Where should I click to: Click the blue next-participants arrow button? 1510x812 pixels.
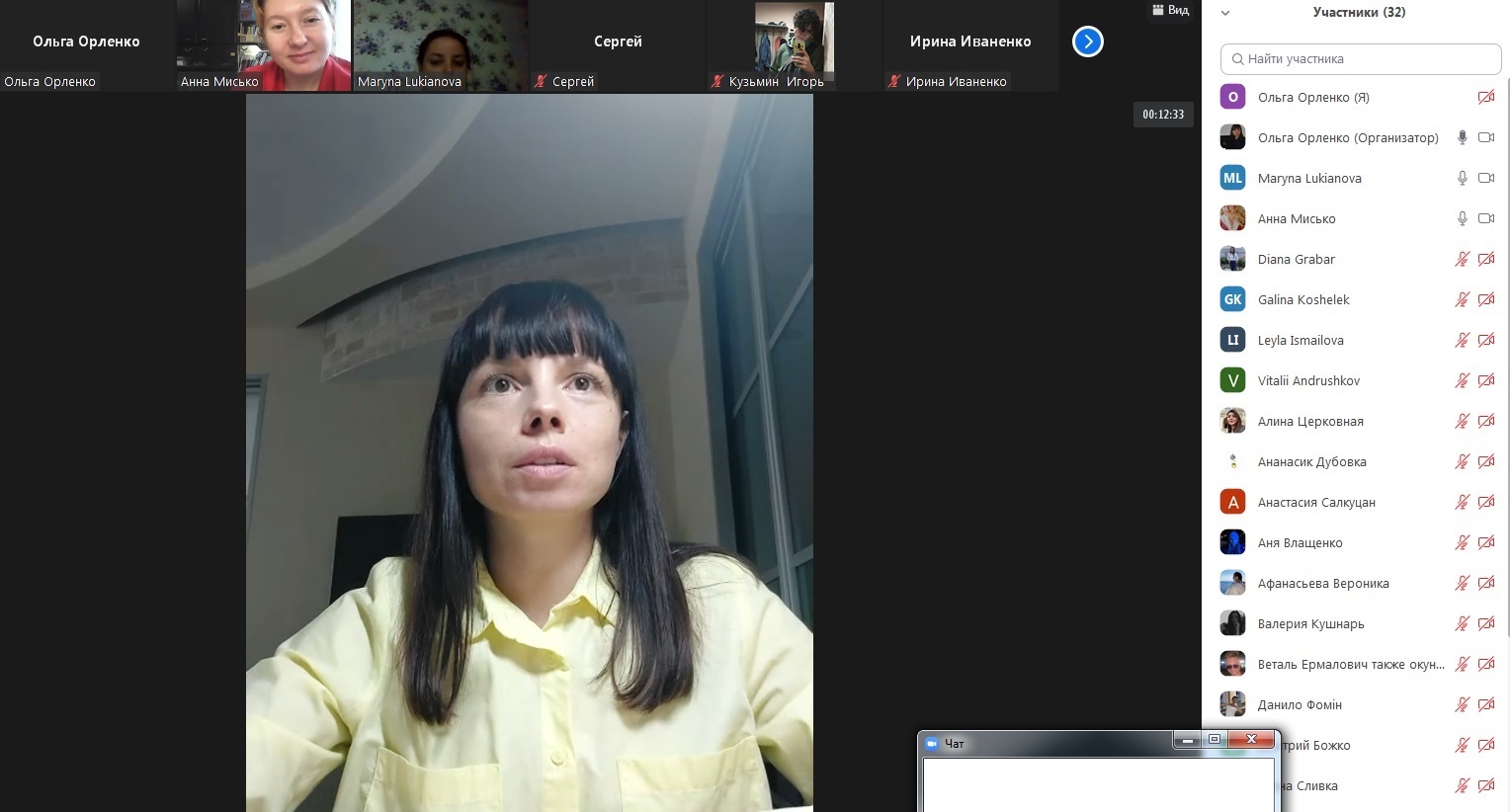(1087, 41)
